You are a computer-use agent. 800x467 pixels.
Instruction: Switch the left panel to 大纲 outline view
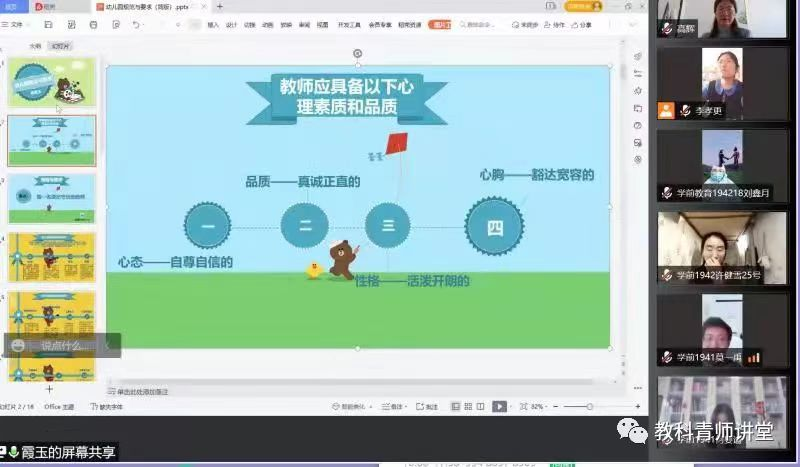[35, 46]
